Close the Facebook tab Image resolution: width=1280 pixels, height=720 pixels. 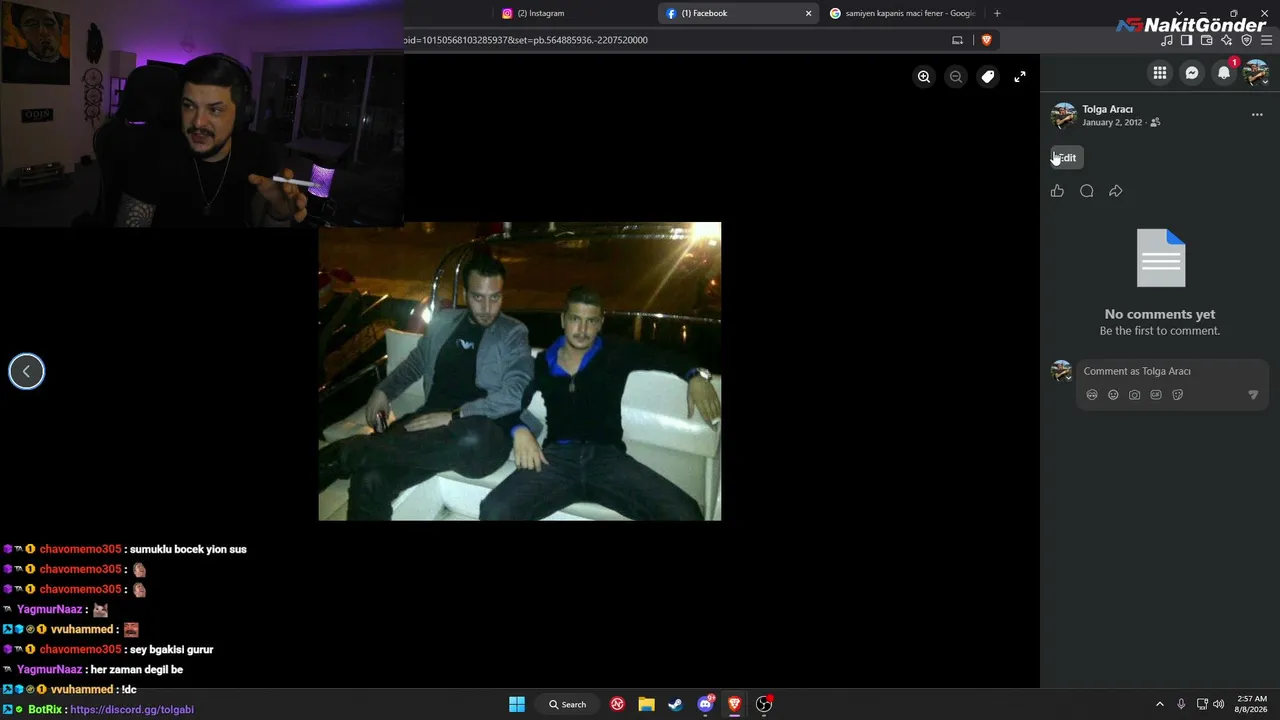[808, 13]
